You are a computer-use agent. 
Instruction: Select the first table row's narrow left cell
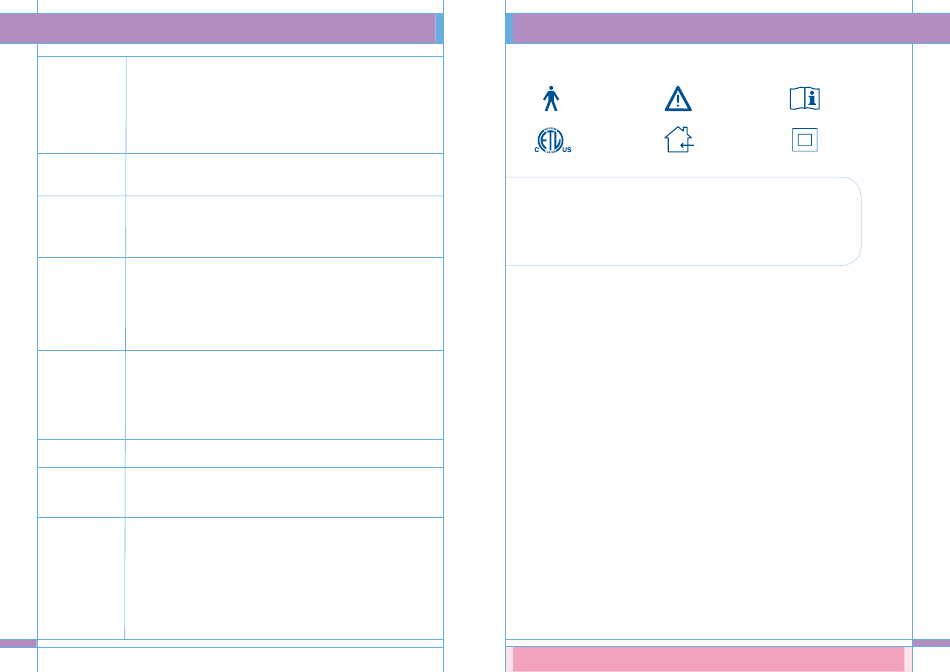pyautogui.click(x=82, y=105)
